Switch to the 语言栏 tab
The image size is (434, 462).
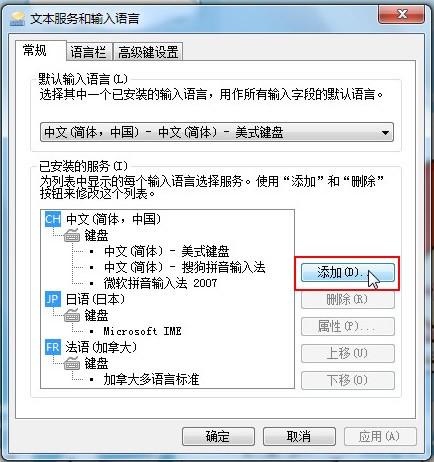point(88,52)
